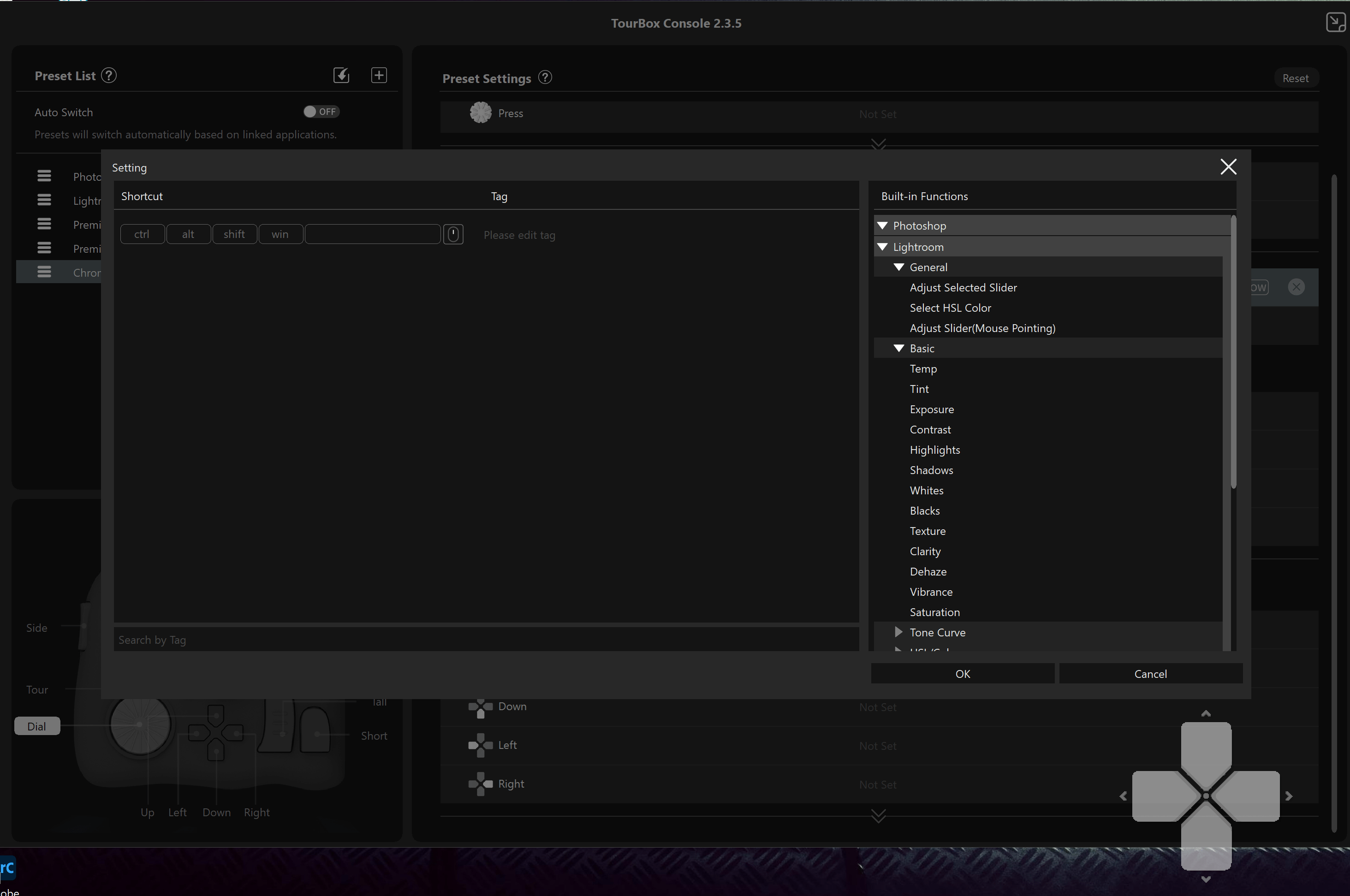Expand section chevron below Press row
The width and height of the screenshot is (1350, 896).
[879, 143]
